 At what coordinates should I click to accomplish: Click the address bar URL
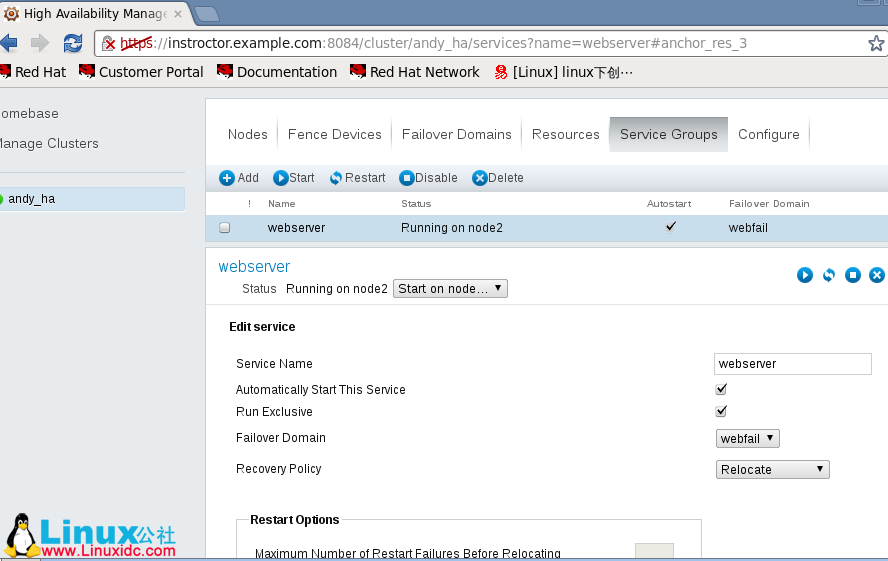tap(433, 43)
